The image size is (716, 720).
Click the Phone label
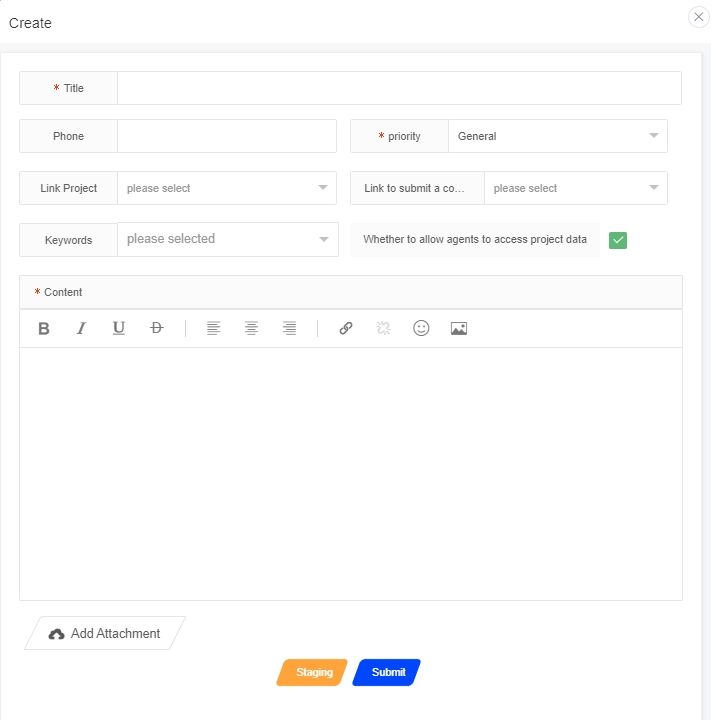point(68,136)
